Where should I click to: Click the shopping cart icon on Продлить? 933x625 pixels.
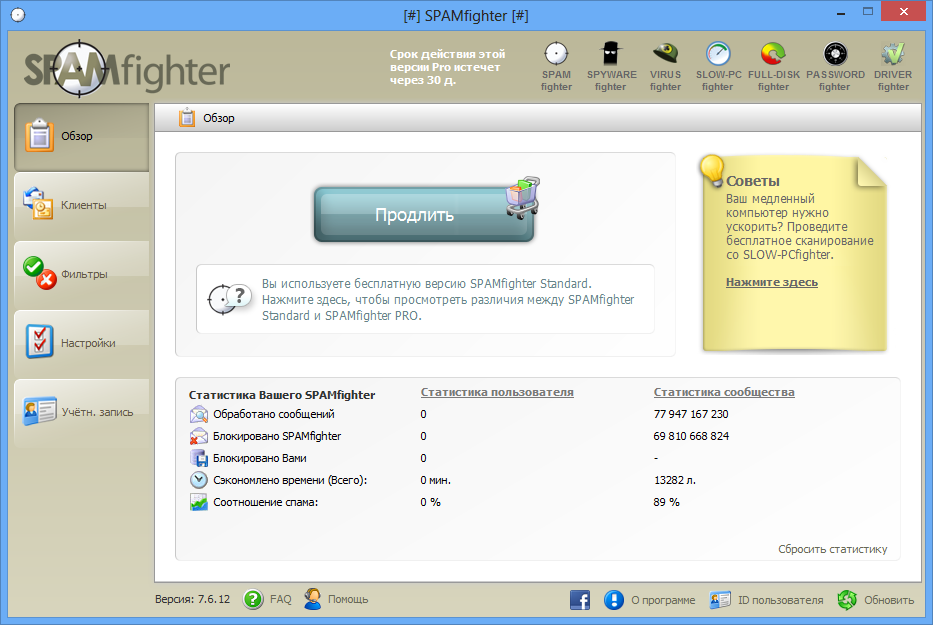(x=522, y=197)
